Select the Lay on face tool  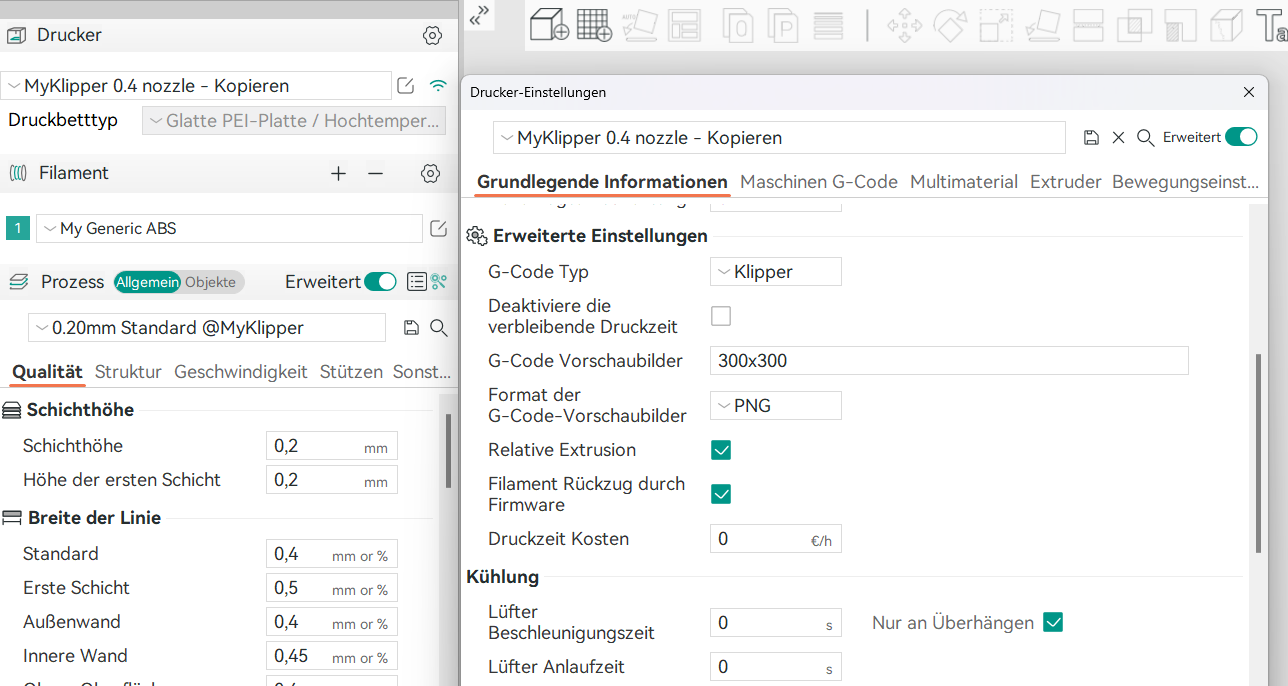point(1043,24)
